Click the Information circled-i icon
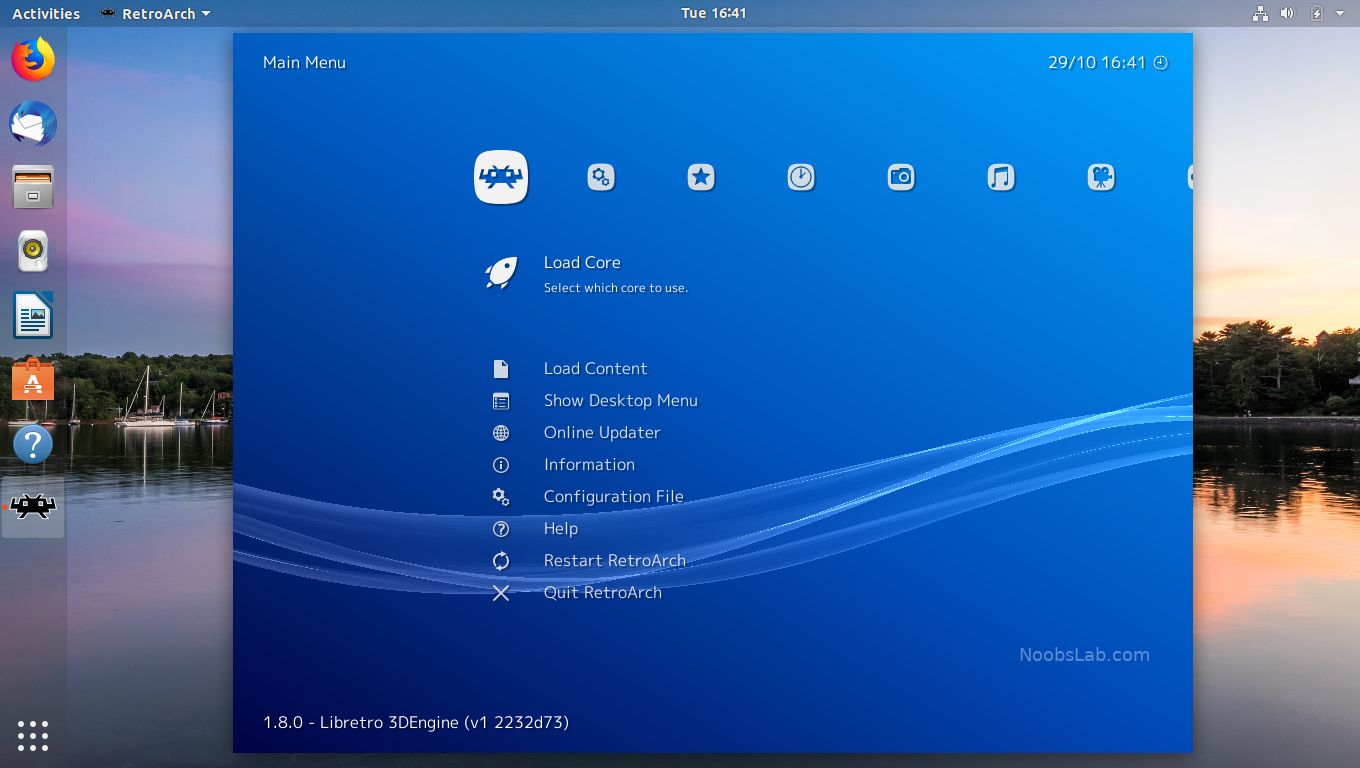Screen dimensions: 1360x768 (500, 465)
